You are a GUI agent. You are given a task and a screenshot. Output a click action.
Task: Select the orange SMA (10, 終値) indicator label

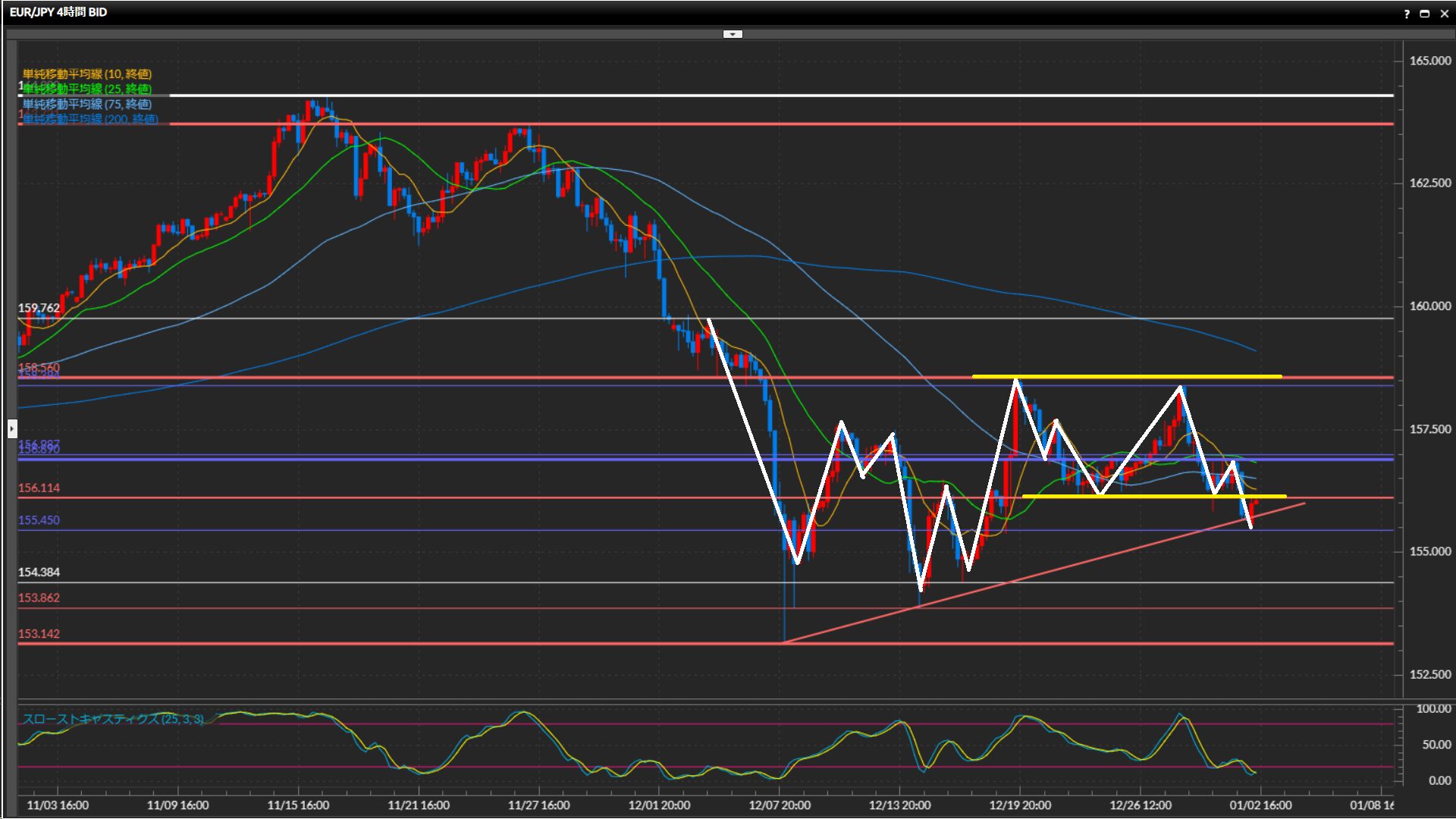87,74
